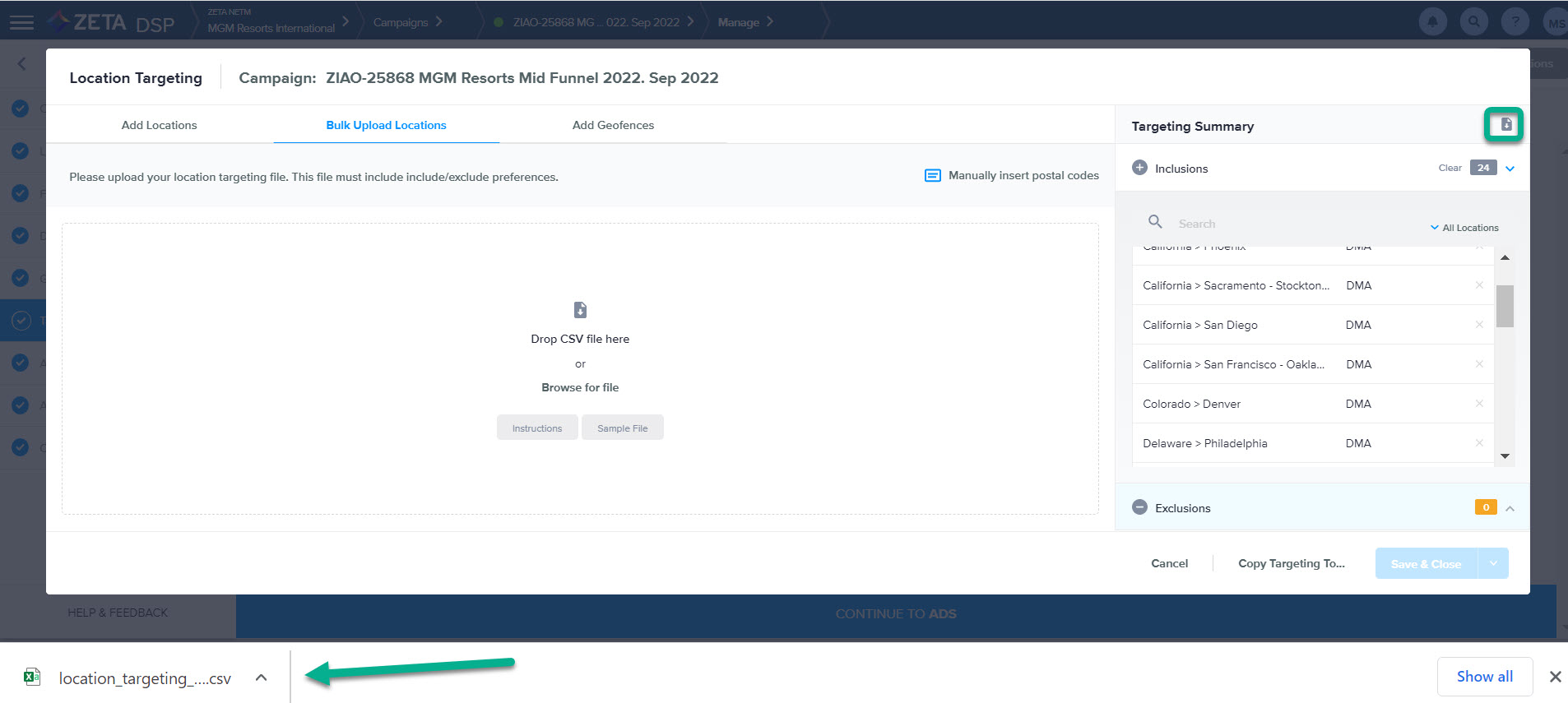Screen dimensions: 1568x703
Task: Click the Search field in Targeting Summary
Action: click(x=1292, y=224)
